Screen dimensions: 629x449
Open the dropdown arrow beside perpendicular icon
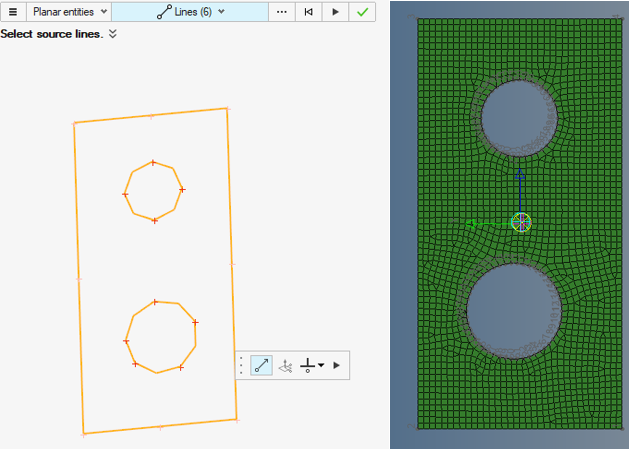pyautogui.click(x=320, y=367)
